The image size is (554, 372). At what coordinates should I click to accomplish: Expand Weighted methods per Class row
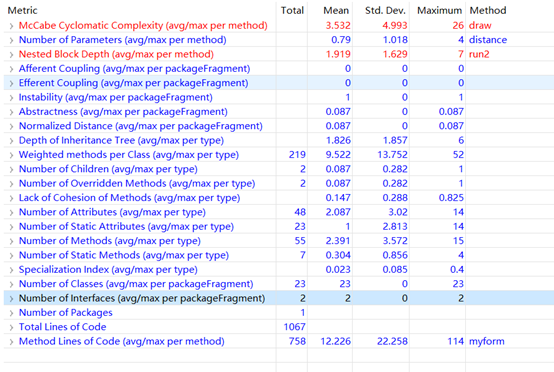tap(11, 155)
